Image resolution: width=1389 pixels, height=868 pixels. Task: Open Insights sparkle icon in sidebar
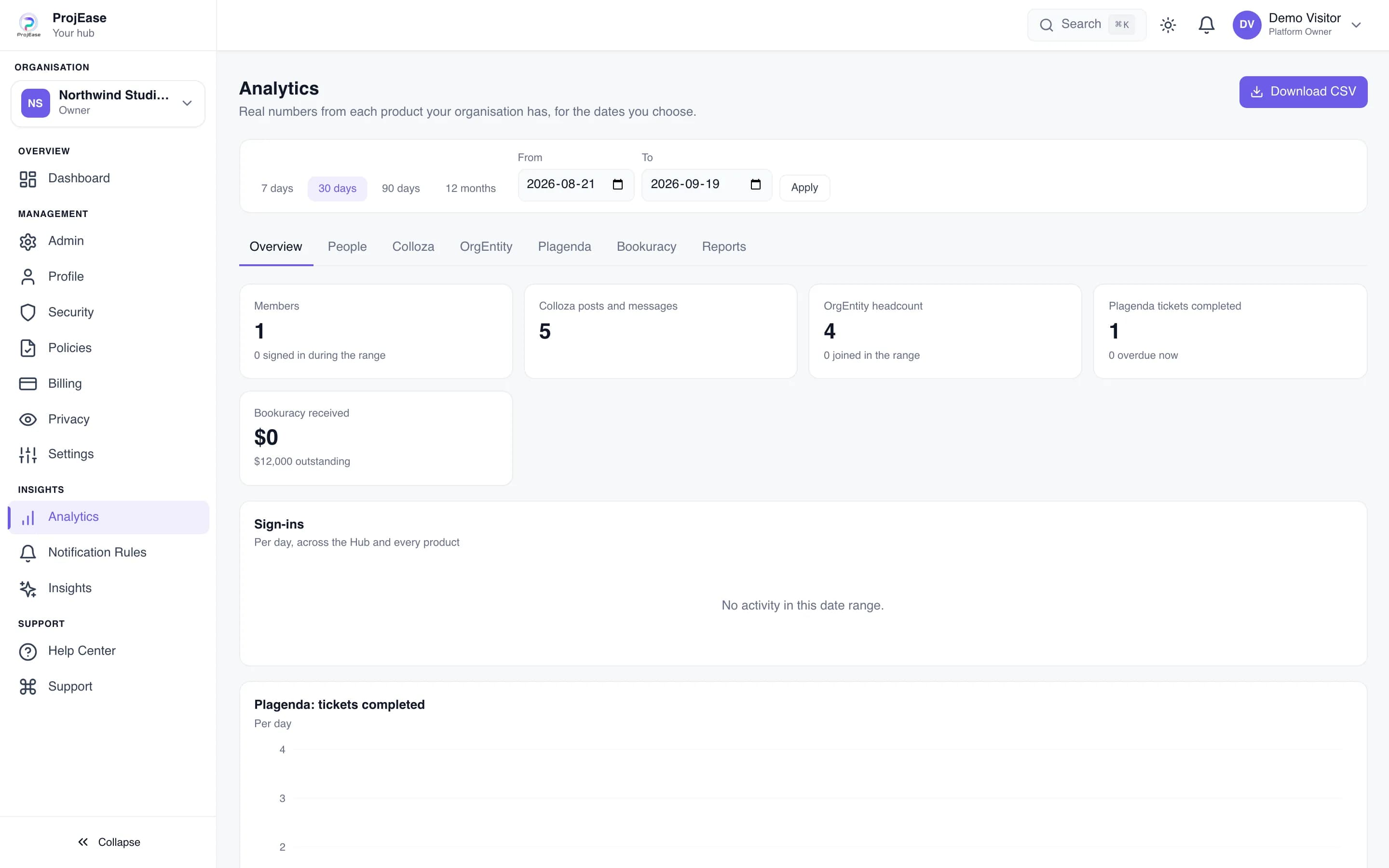[x=27, y=589]
